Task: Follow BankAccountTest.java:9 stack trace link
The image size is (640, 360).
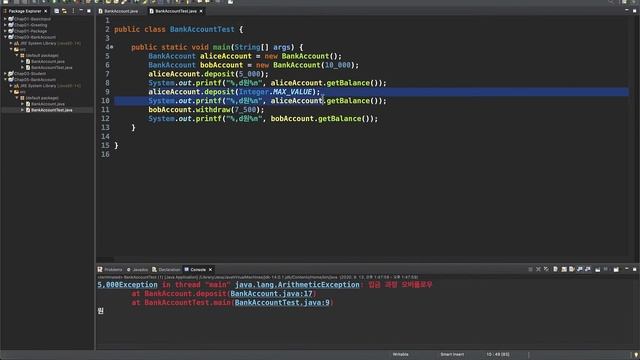Action: (282, 302)
